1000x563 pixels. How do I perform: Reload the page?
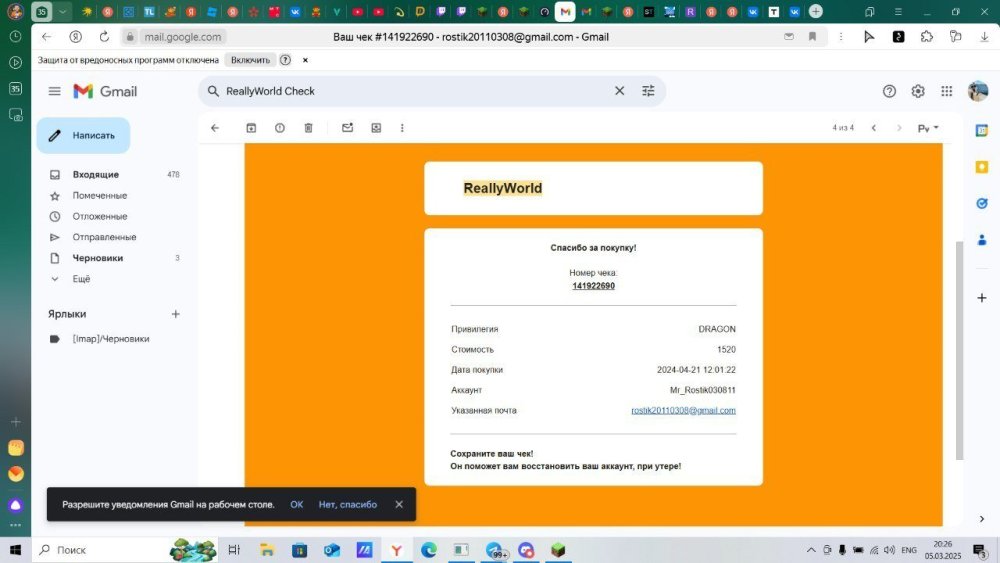tap(104, 37)
